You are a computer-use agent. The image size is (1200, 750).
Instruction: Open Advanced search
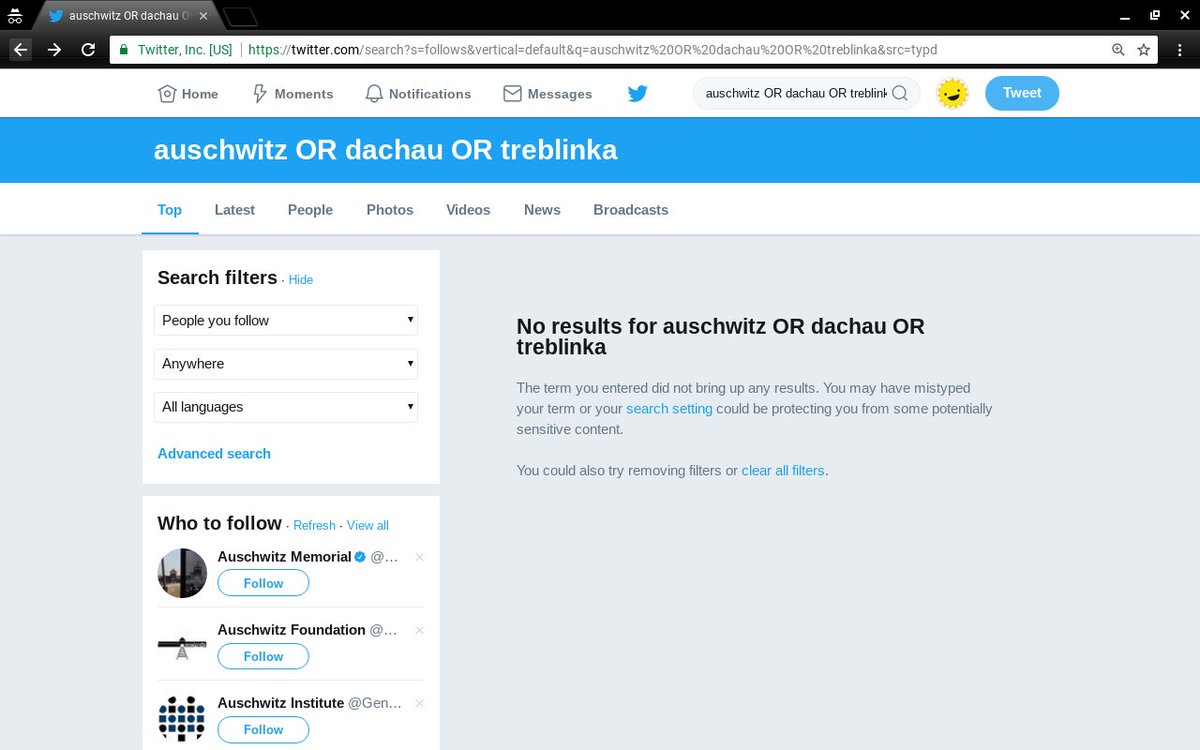coord(214,453)
